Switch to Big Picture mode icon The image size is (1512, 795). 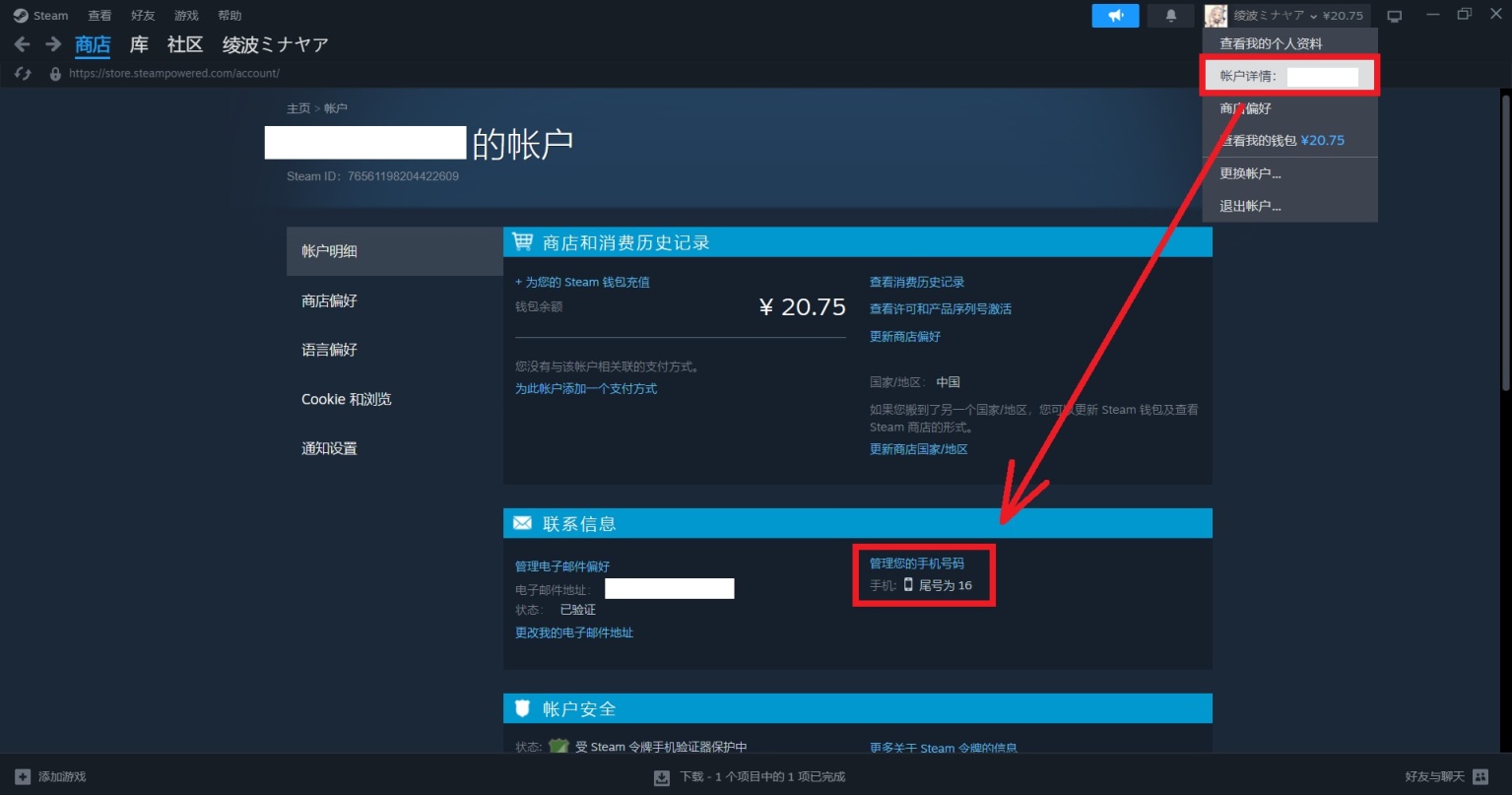point(1394,16)
